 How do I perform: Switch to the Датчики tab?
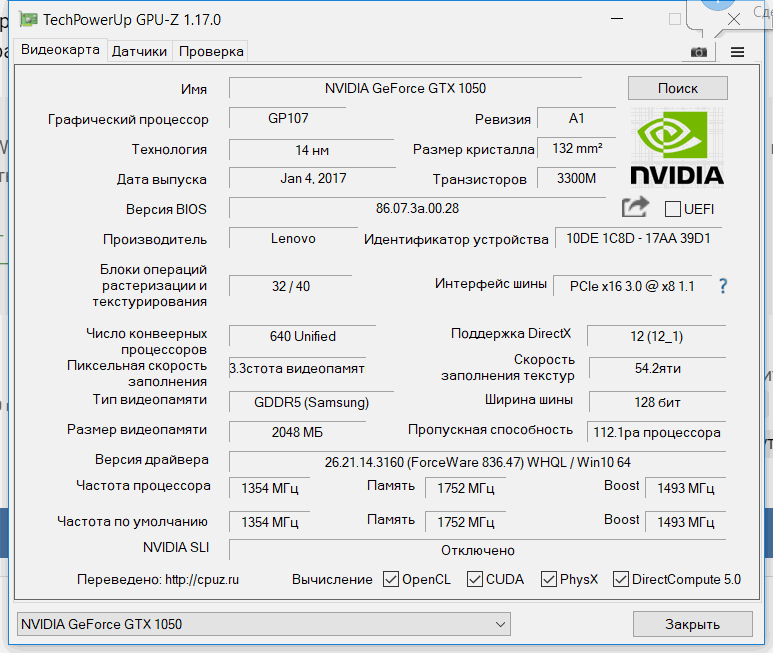tap(140, 51)
